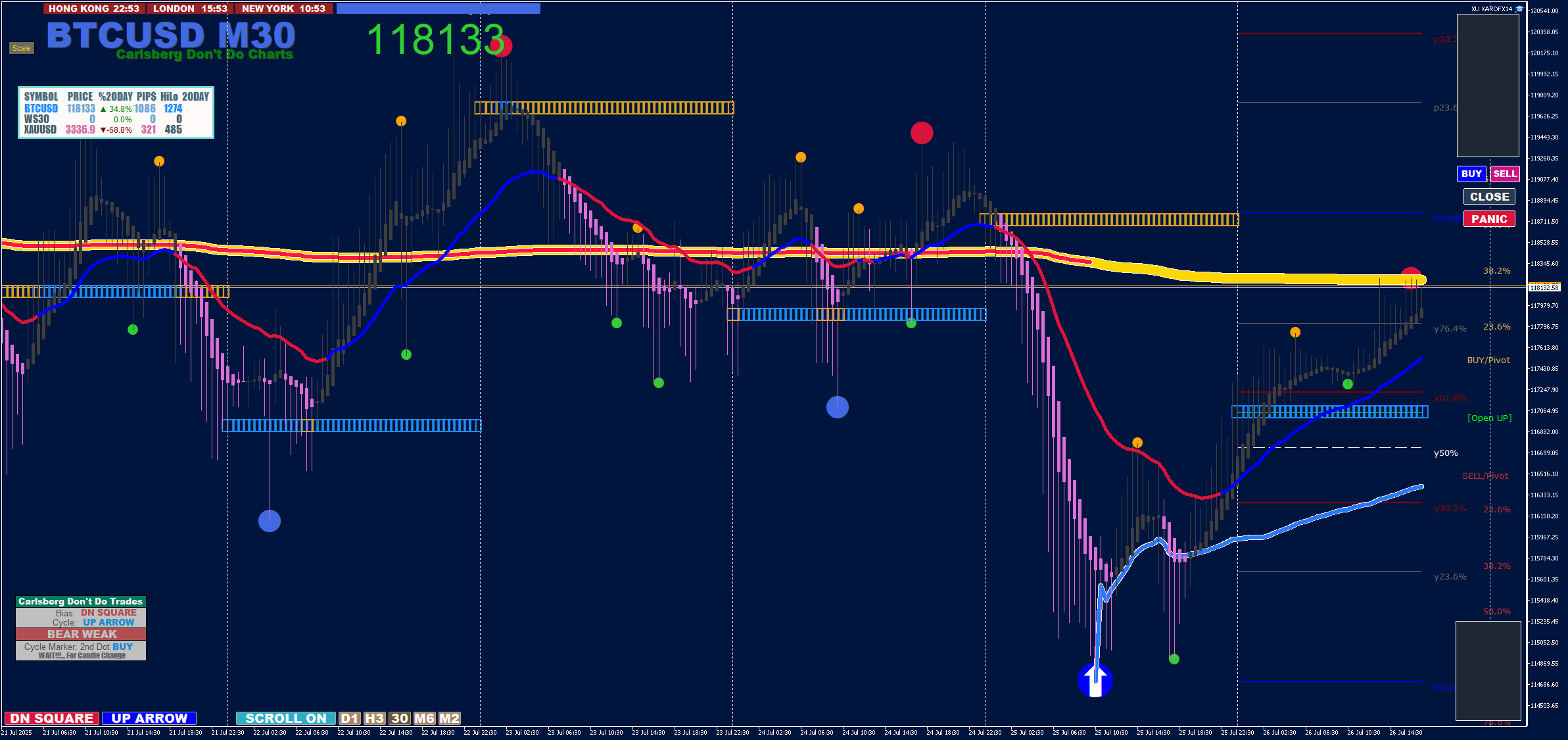The height and width of the screenshot is (740, 1568).
Task: Select the M6 timeframe button
Action: tap(424, 718)
